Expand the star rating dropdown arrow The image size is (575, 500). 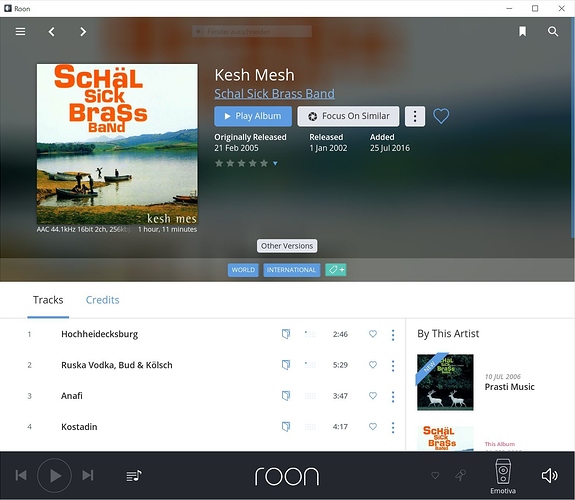[x=275, y=164]
